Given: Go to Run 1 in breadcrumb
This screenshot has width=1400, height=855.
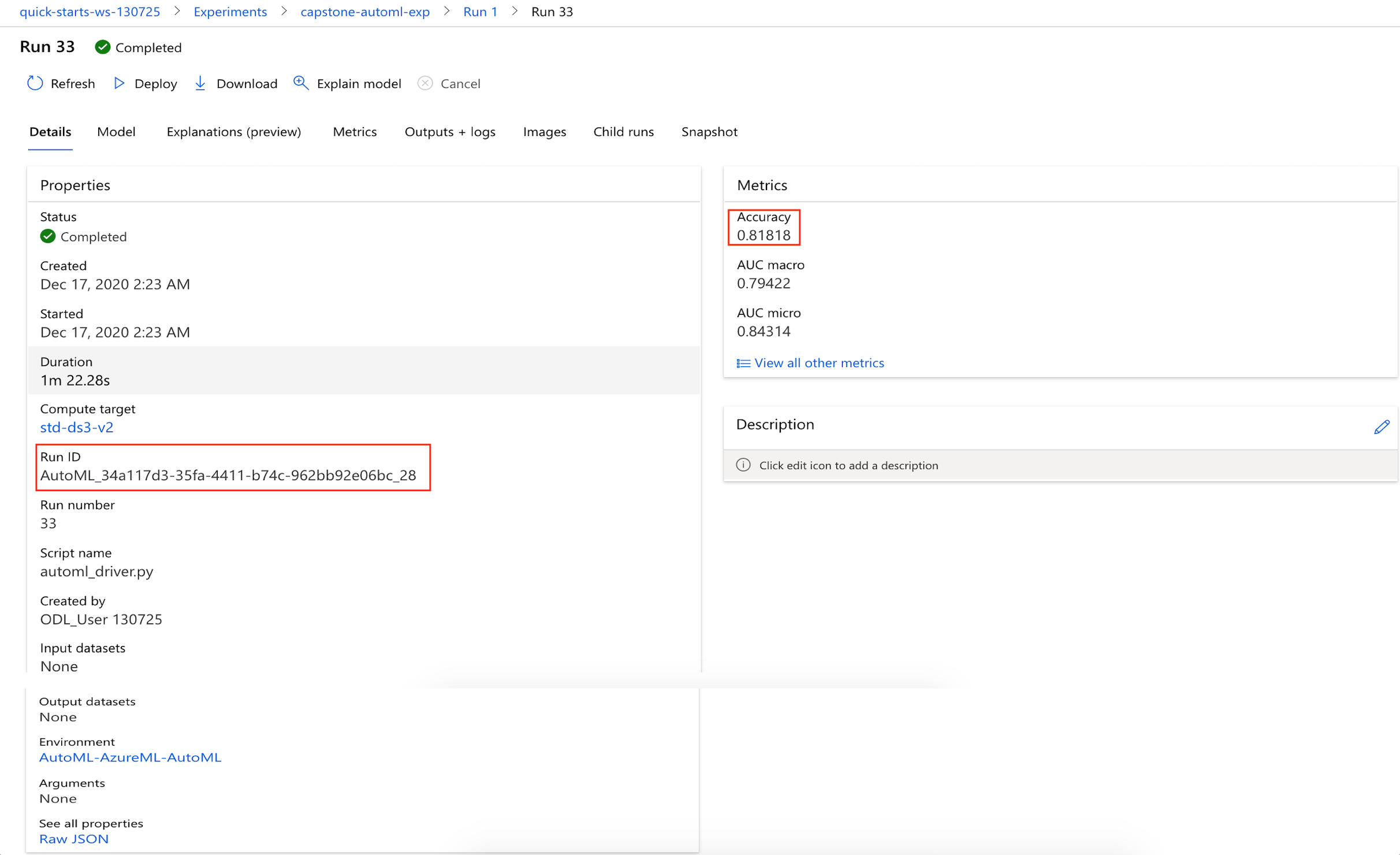Looking at the screenshot, I should (x=480, y=12).
